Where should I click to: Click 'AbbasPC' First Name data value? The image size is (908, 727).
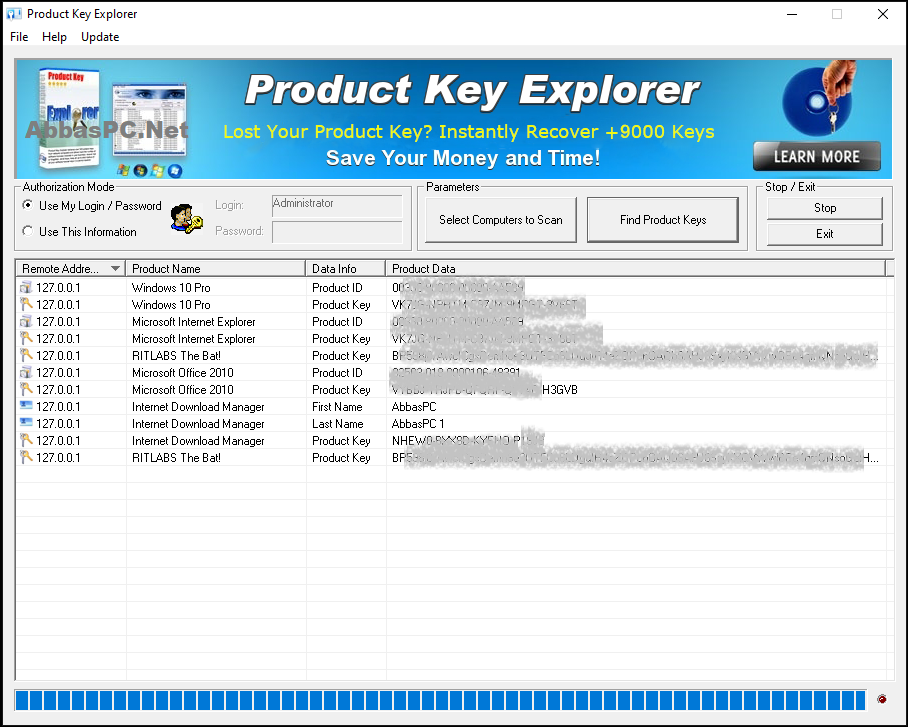(x=414, y=407)
